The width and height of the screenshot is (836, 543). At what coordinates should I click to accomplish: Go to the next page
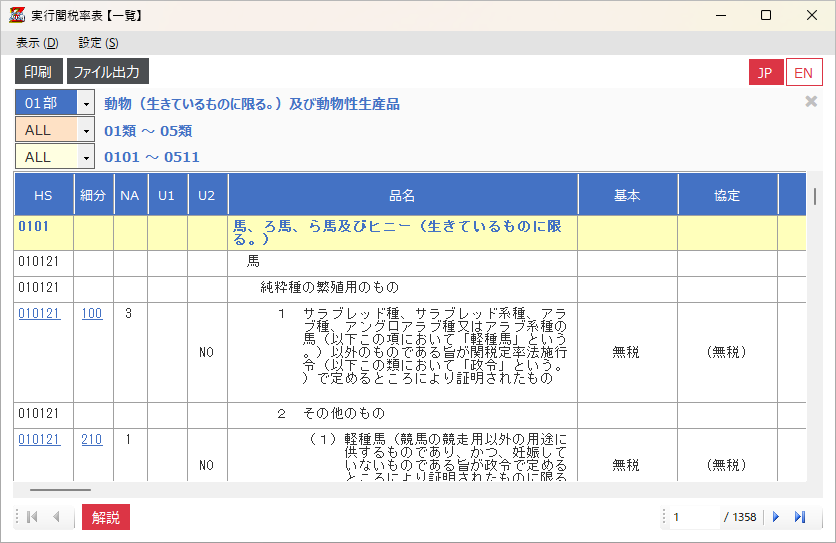pos(775,517)
